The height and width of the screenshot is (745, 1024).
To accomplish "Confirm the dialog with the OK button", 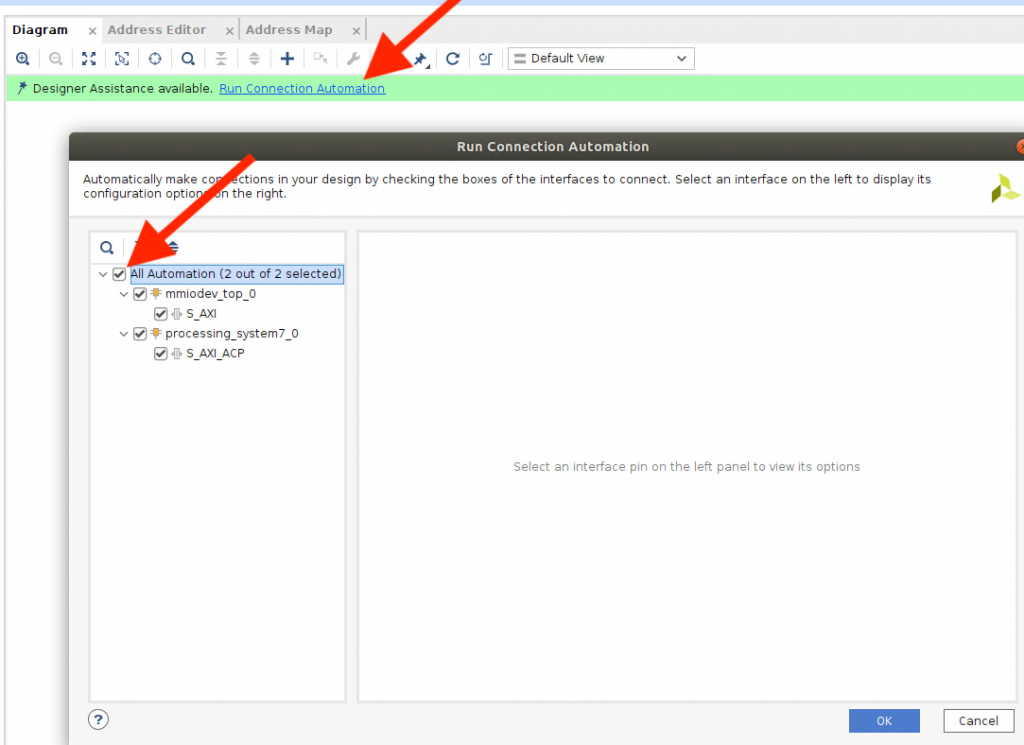I will tap(884, 721).
